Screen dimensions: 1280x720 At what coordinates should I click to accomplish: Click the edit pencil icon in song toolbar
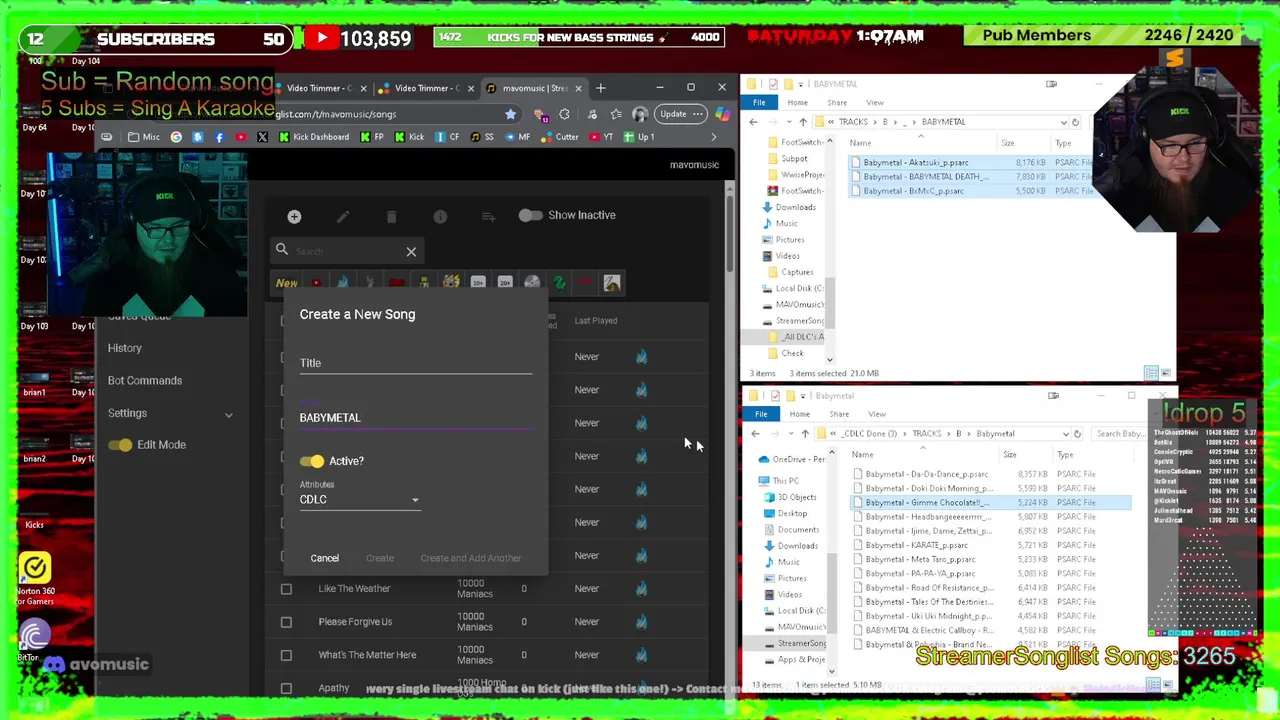coord(342,216)
